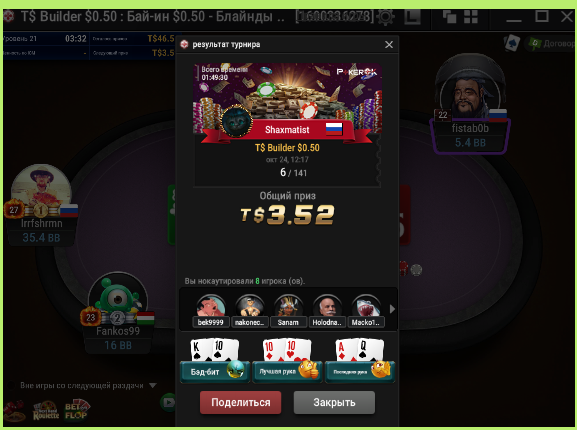The height and width of the screenshot is (430, 577).
Task: Open the settings gear in title bar
Action: pyautogui.click(x=386, y=17)
